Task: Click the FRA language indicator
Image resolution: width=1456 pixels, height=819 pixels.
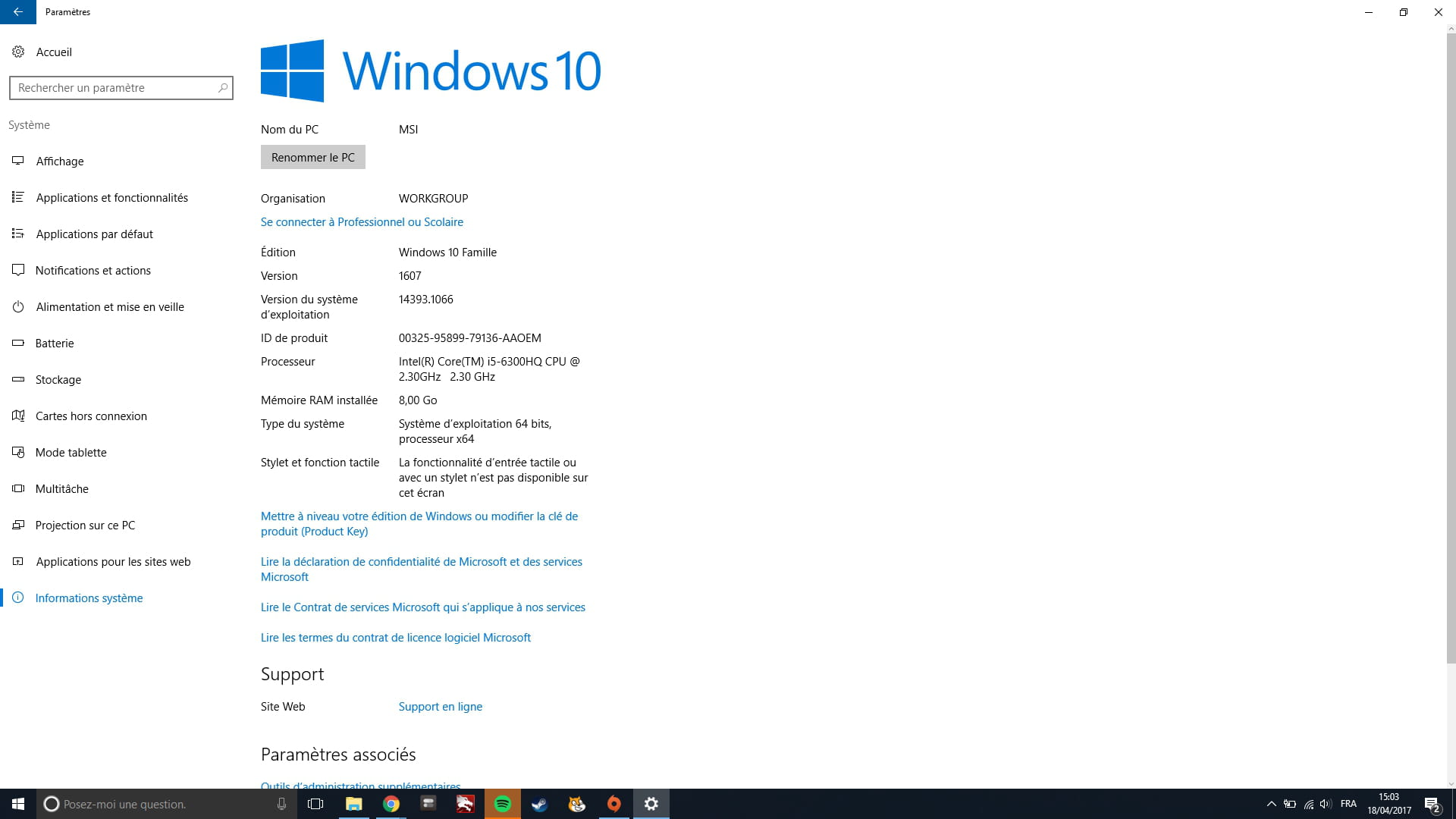Action: point(1348,804)
